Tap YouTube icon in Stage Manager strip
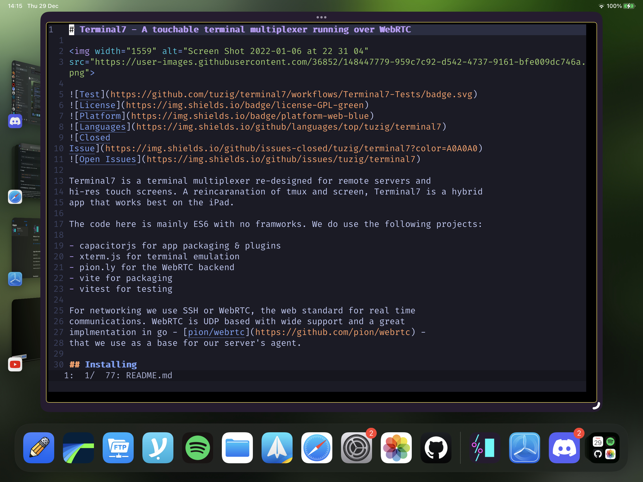The width and height of the screenshot is (643, 482). 15,364
